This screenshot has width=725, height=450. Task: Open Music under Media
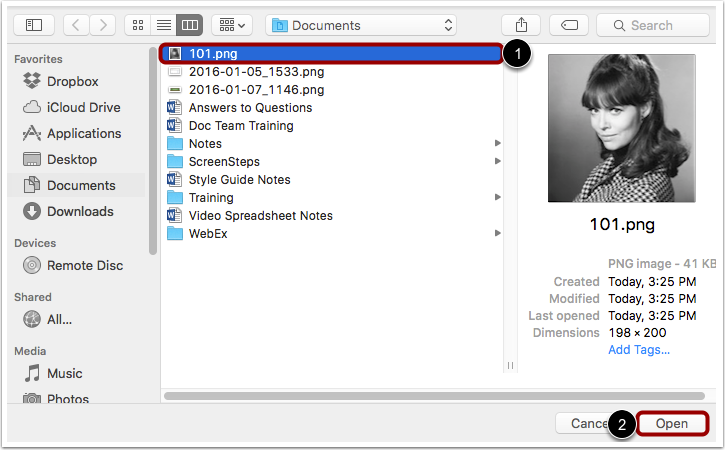53,373
